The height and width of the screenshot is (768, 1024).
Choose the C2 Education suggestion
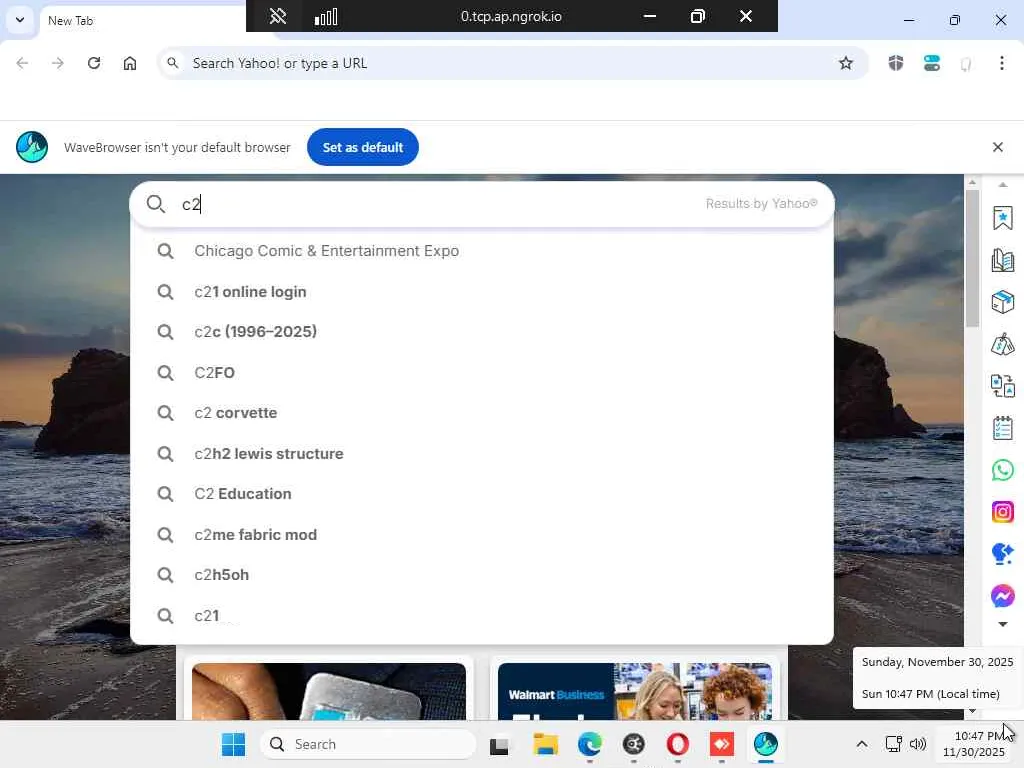point(482,494)
